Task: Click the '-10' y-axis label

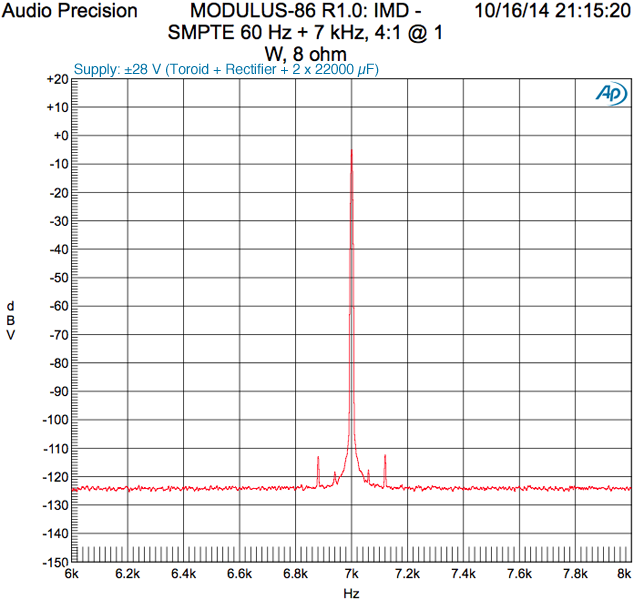Action: (x=59, y=164)
